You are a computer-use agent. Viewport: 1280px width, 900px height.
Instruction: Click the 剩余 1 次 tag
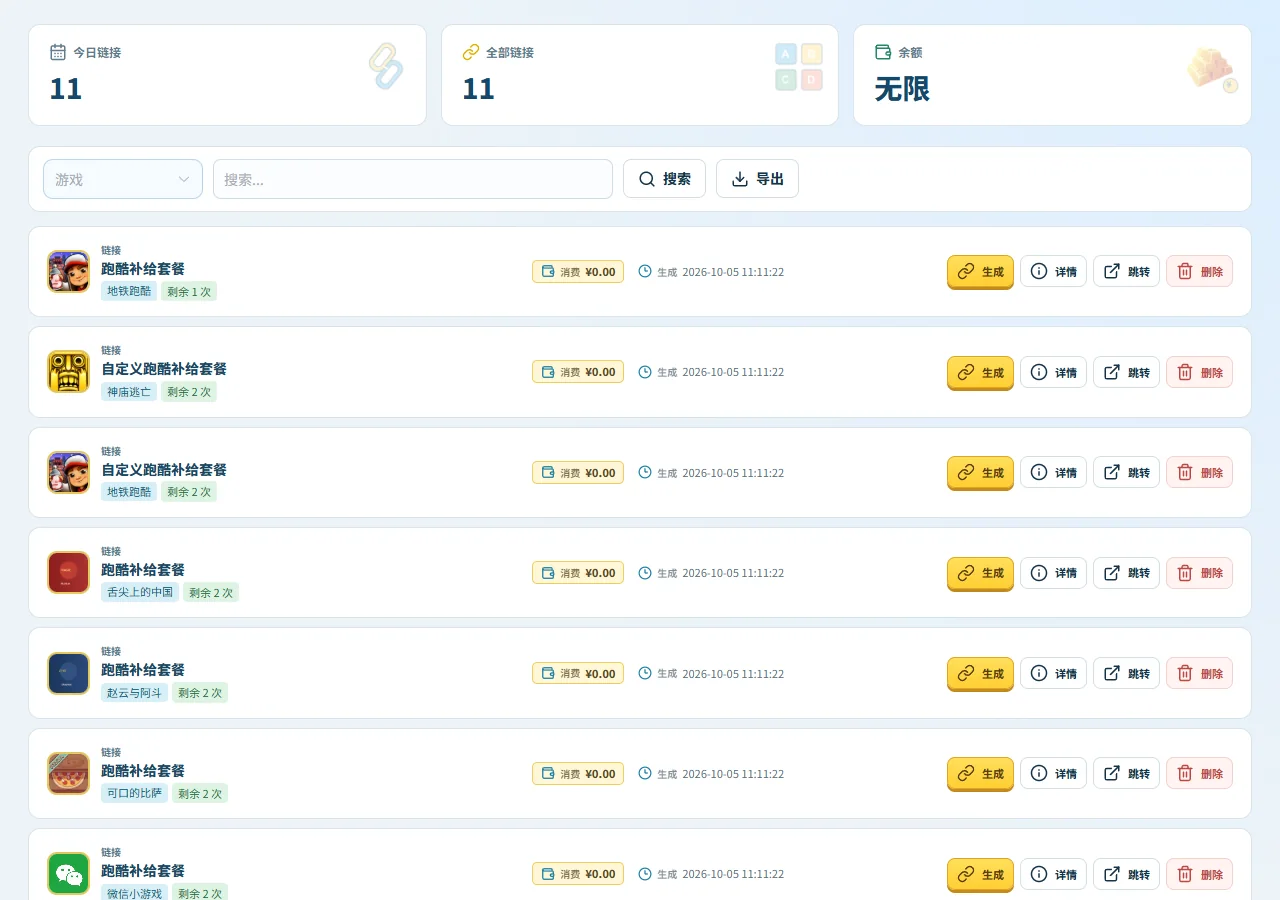point(189,291)
